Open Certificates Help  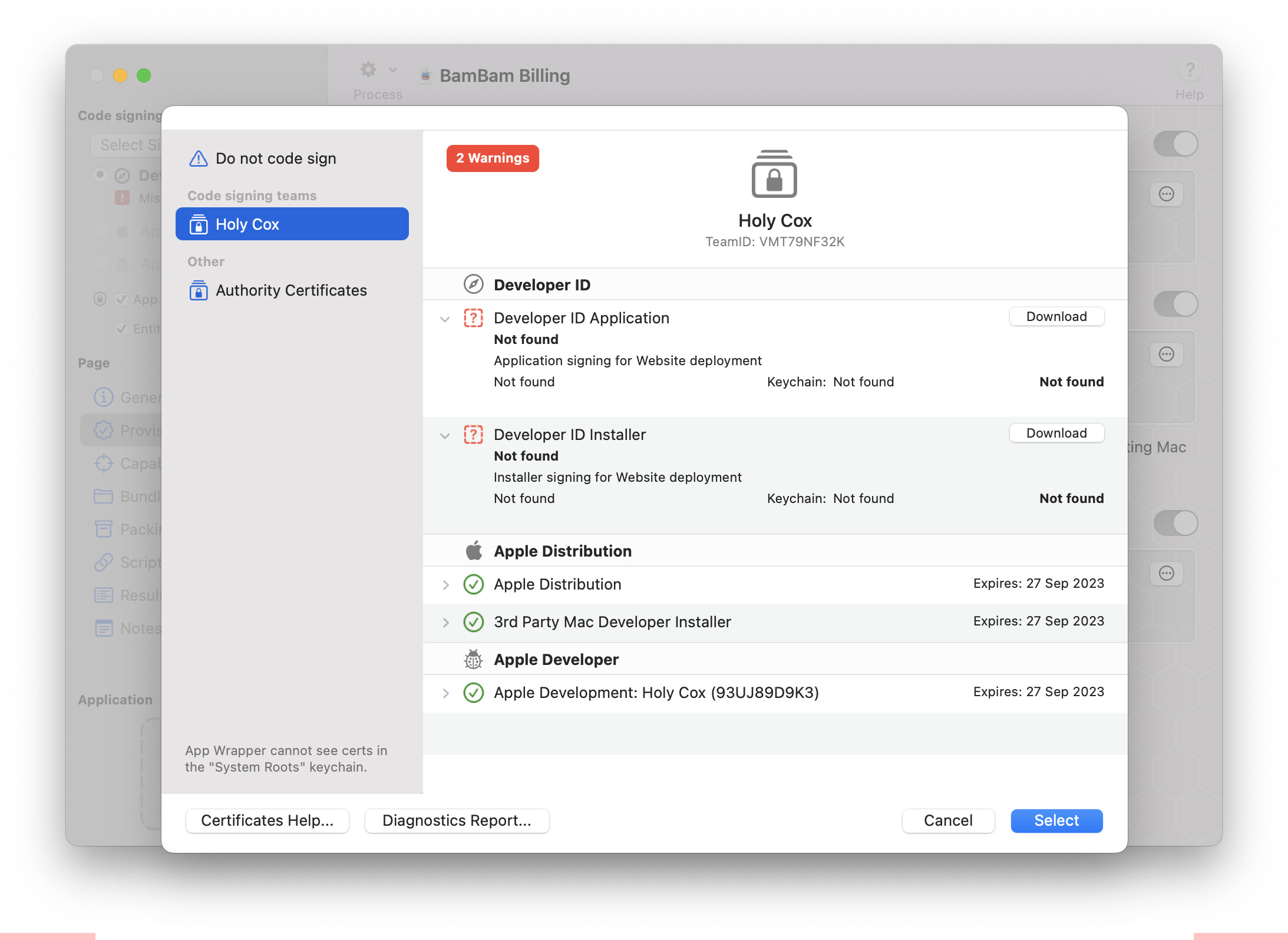267,820
